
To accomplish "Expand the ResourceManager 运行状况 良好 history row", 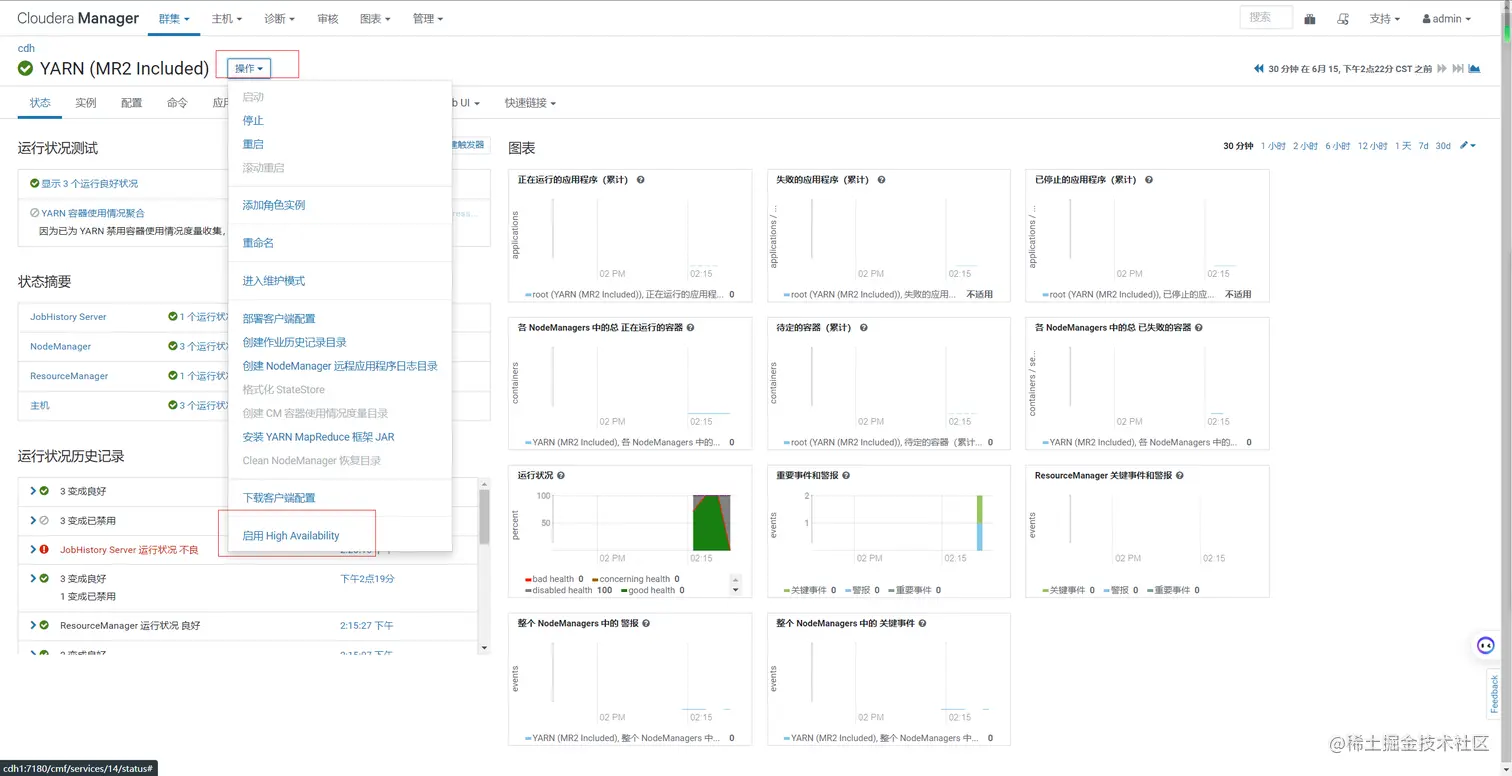I will (33, 625).
